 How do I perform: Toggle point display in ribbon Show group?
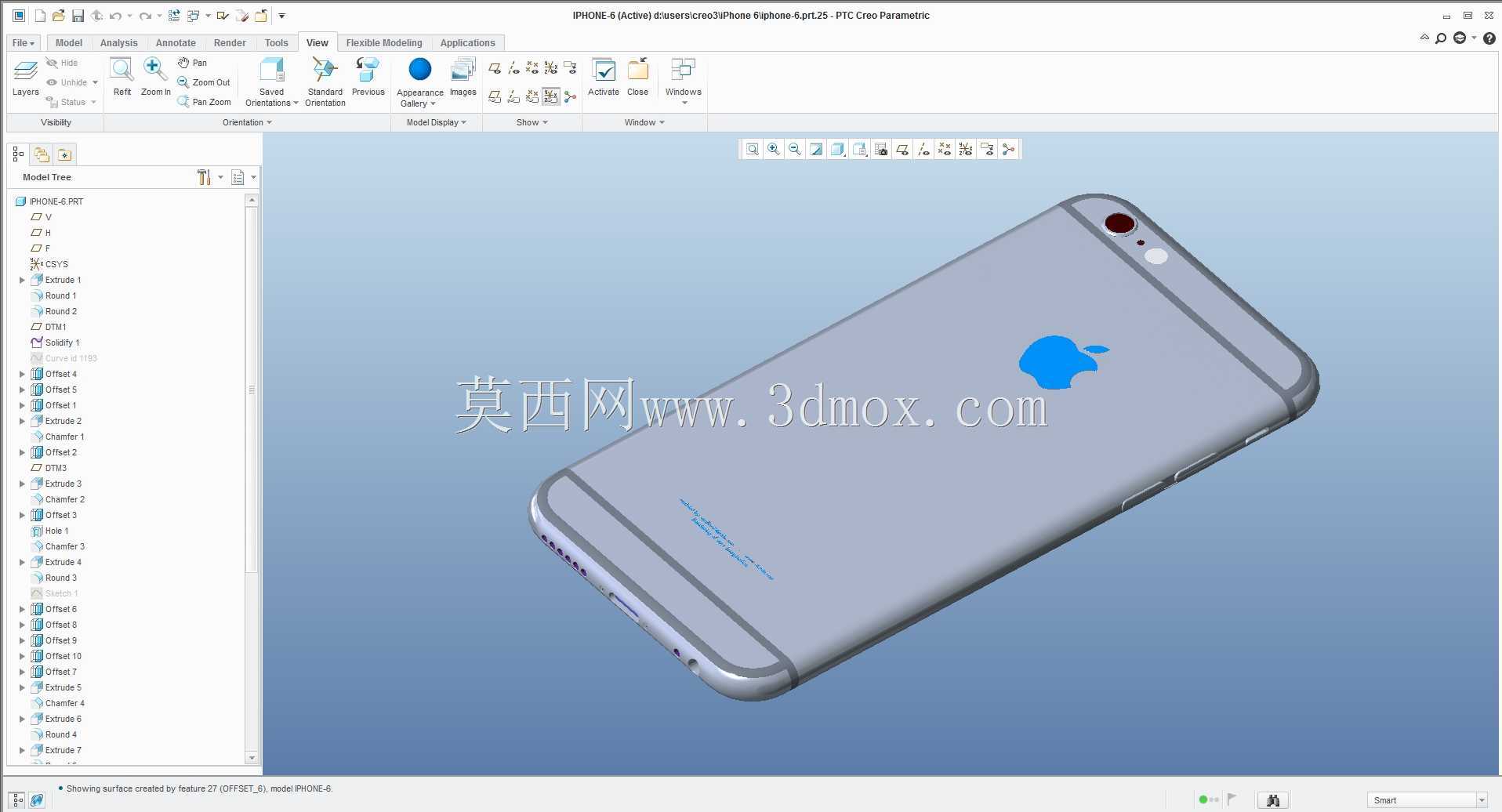(532, 68)
